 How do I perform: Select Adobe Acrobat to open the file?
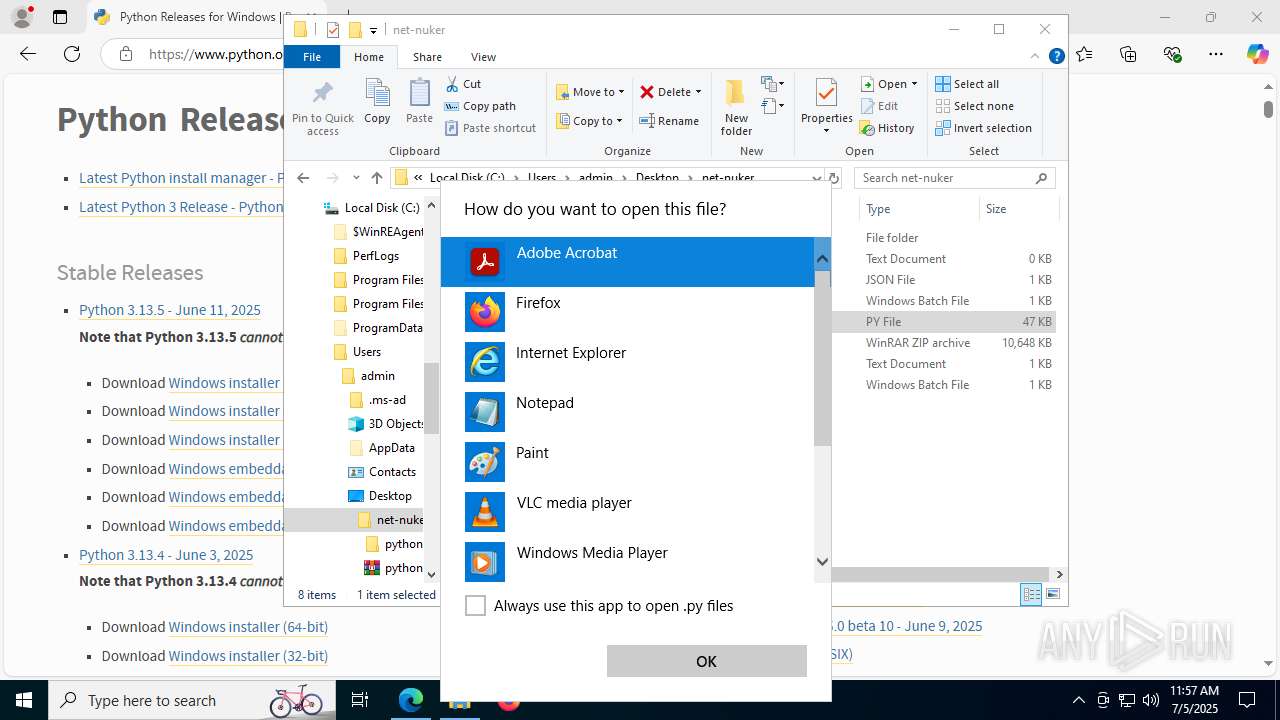coord(628,262)
